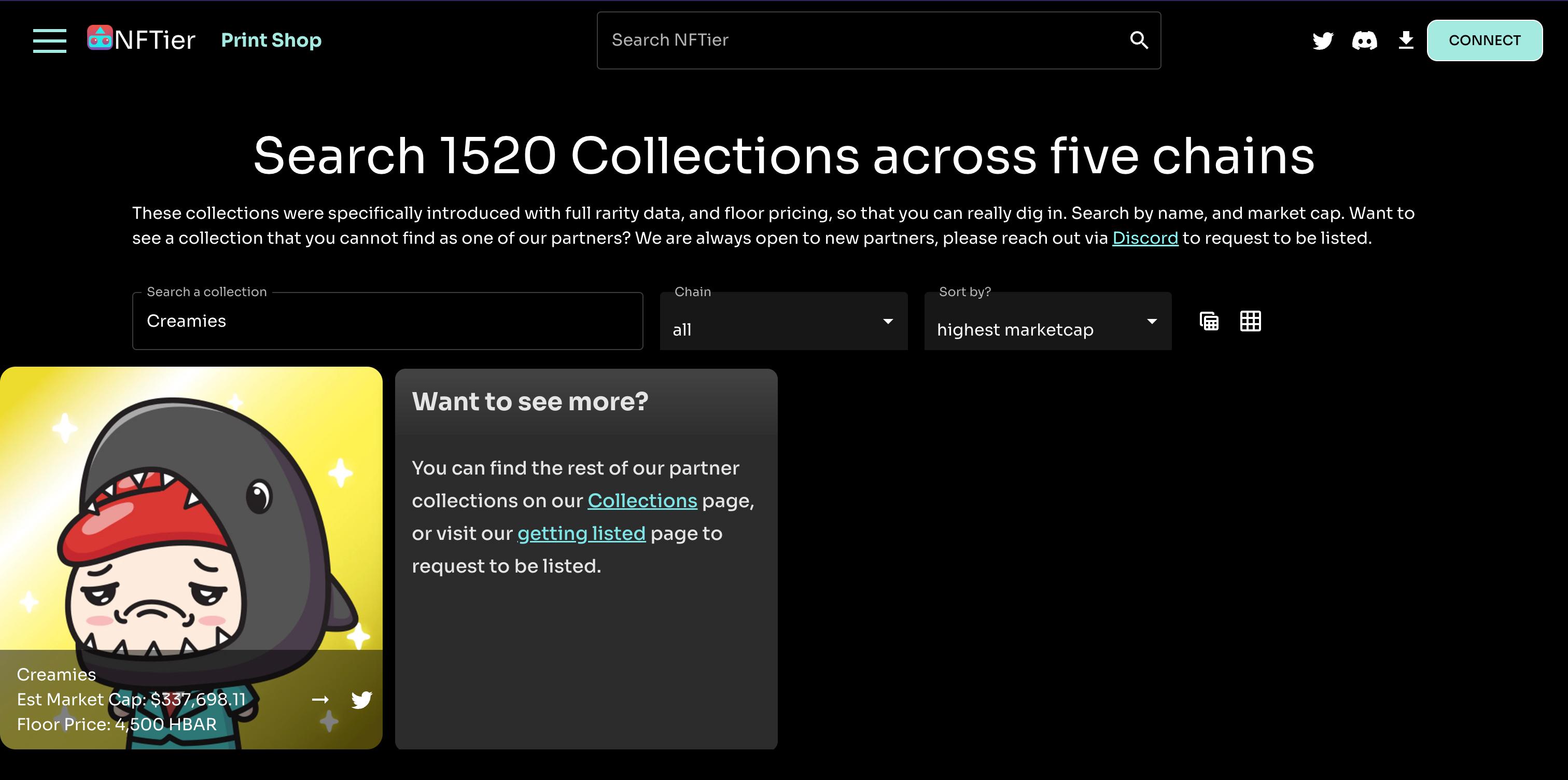Click the Discord link in the description
1568x780 pixels.
tap(1145, 238)
